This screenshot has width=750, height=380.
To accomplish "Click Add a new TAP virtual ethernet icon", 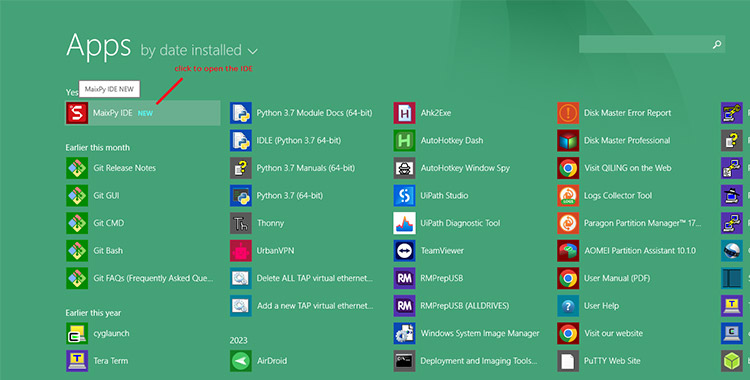I will [x=241, y=305].
